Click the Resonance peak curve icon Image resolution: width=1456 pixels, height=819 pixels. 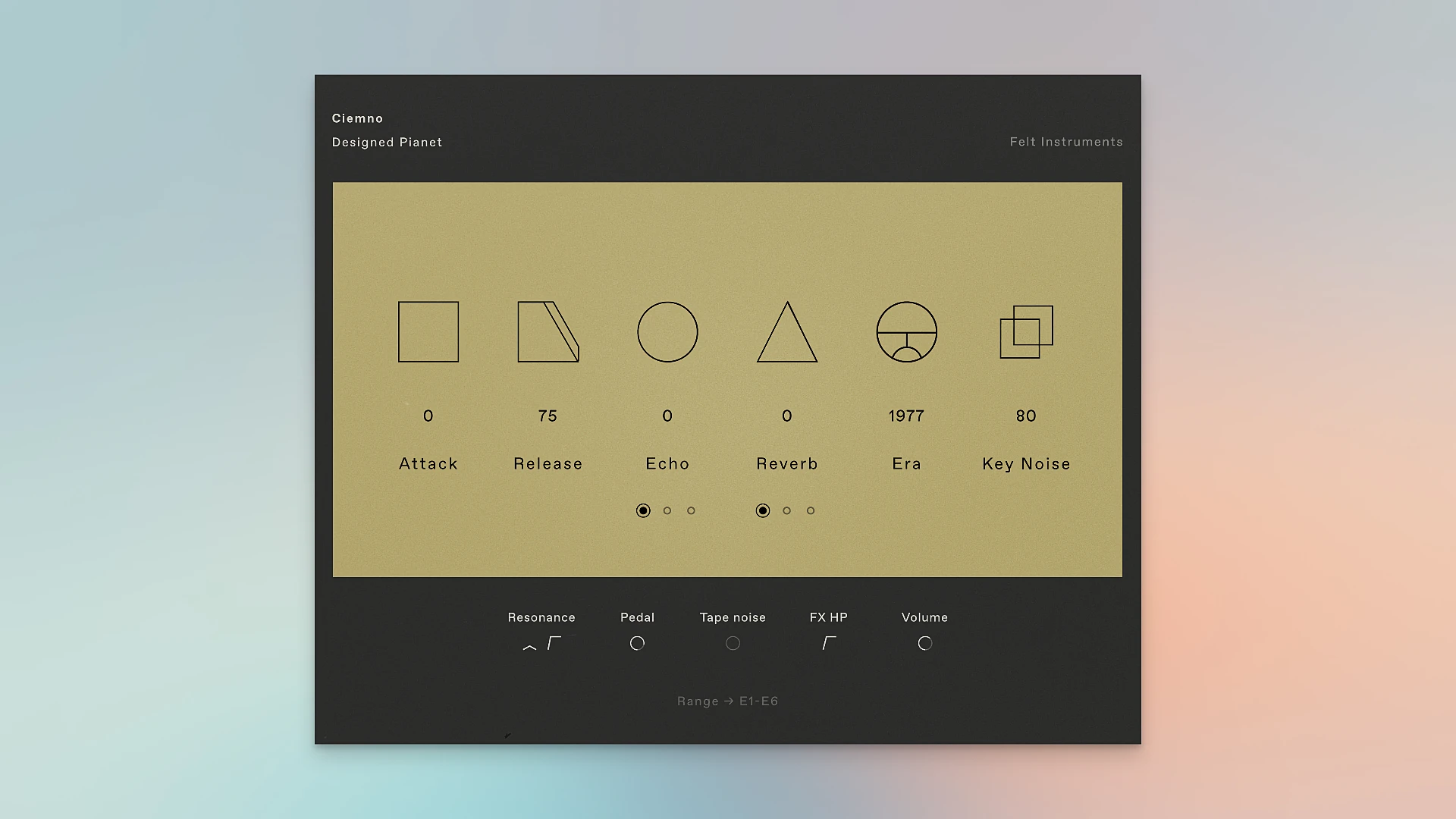click(x=529, y=647)
